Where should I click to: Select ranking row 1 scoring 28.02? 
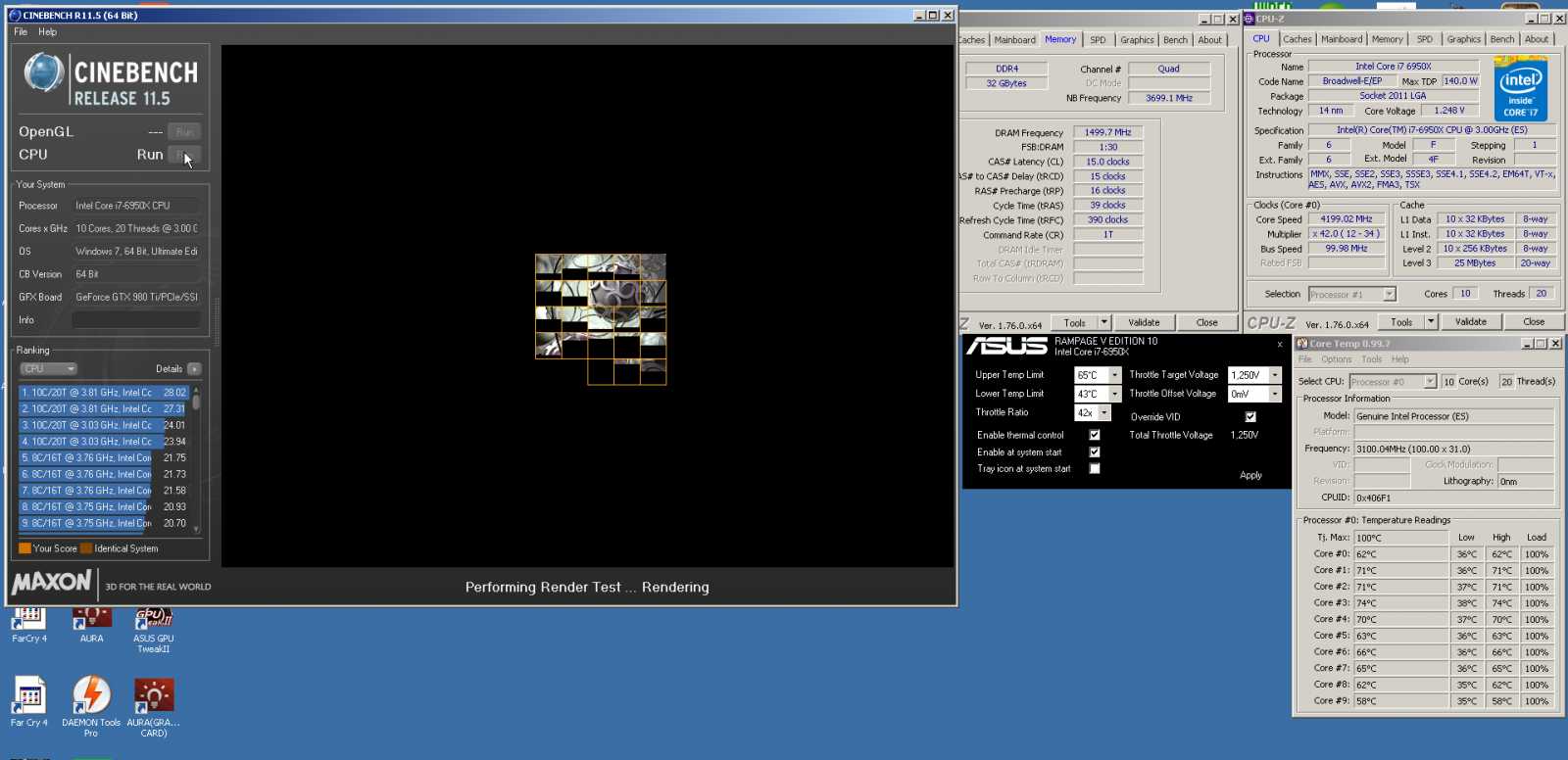pos(104,393)
